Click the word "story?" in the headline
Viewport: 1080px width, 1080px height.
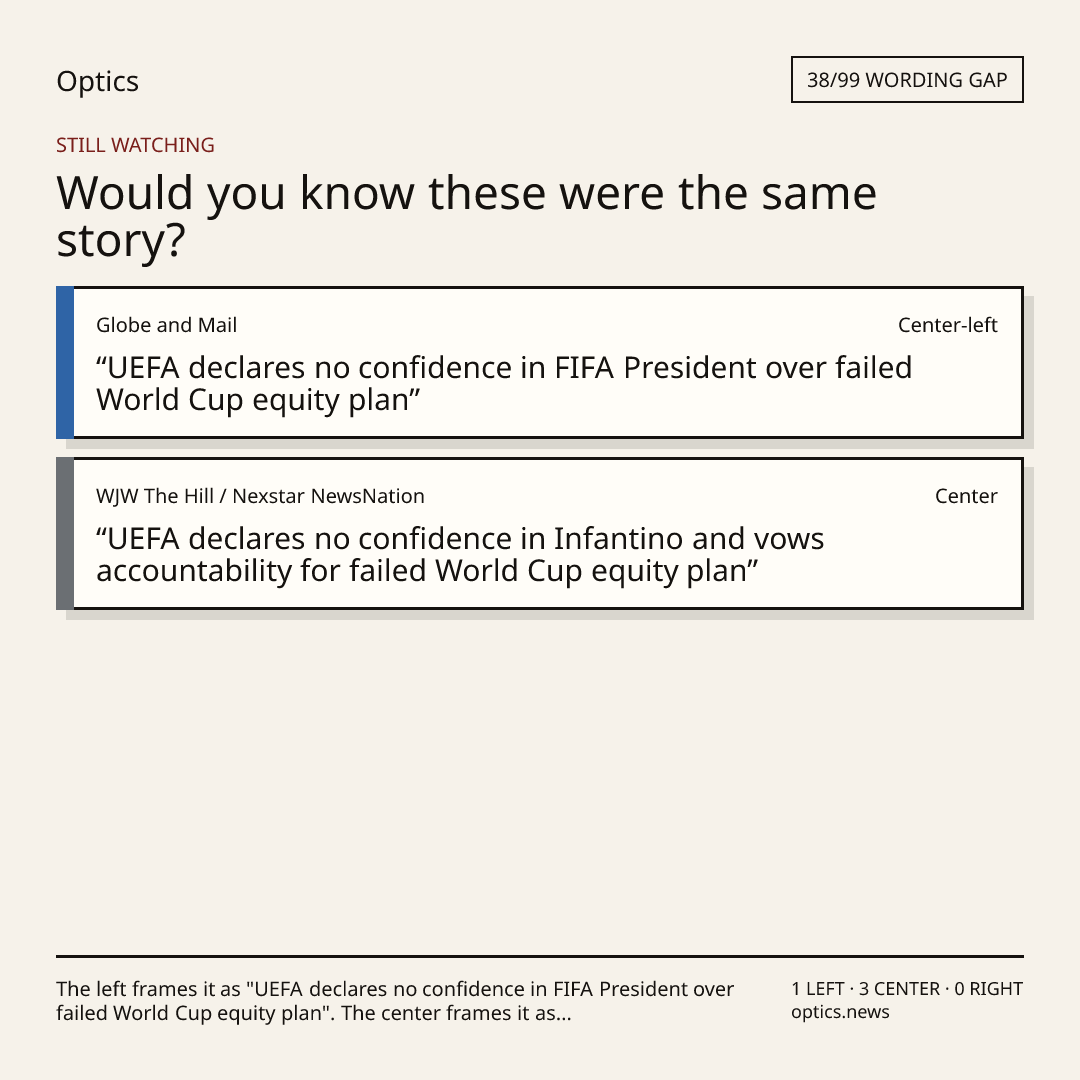pos(121,241)
